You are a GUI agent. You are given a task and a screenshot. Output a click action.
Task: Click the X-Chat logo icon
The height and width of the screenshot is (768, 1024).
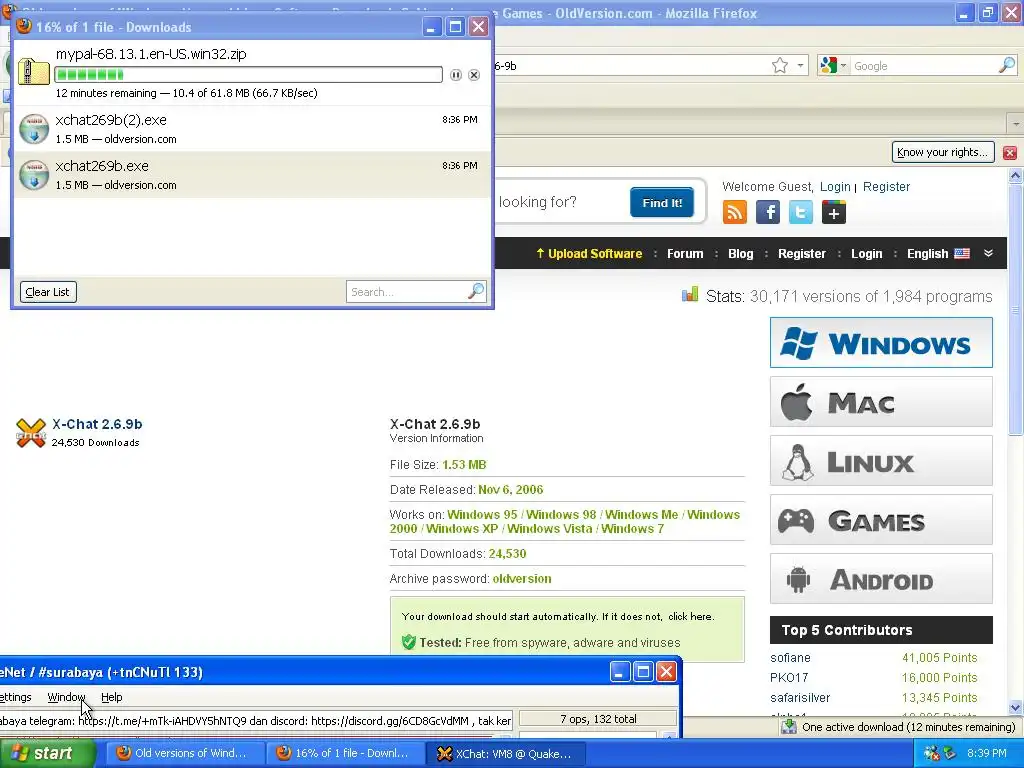tap(31, 433)
